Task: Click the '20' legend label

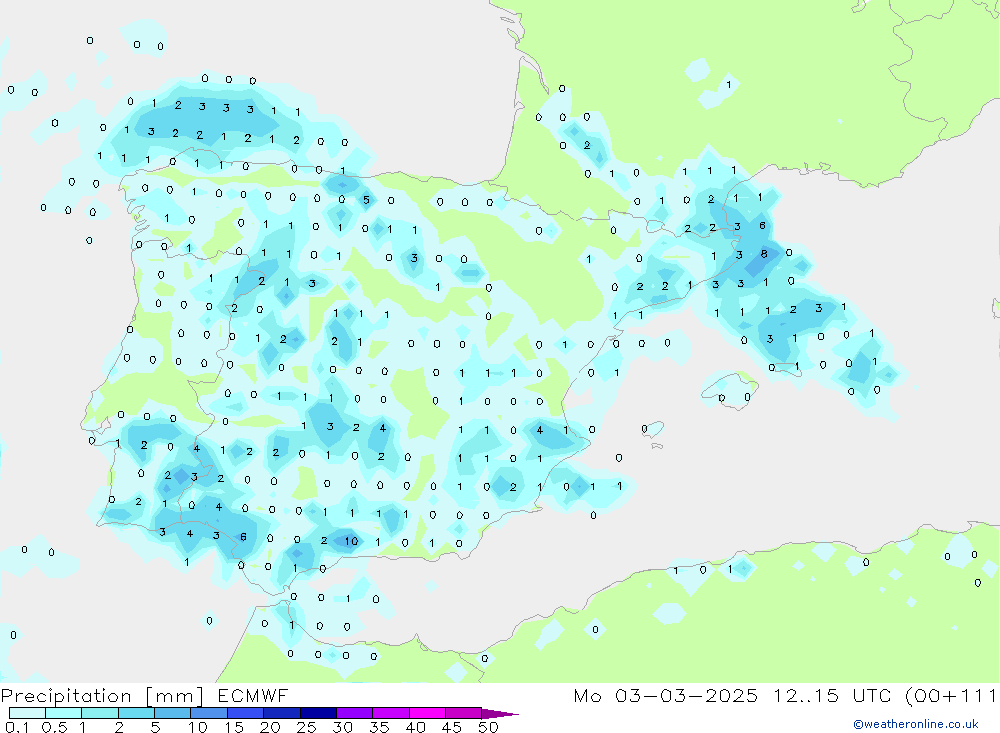Action: (x=270, y=727)
